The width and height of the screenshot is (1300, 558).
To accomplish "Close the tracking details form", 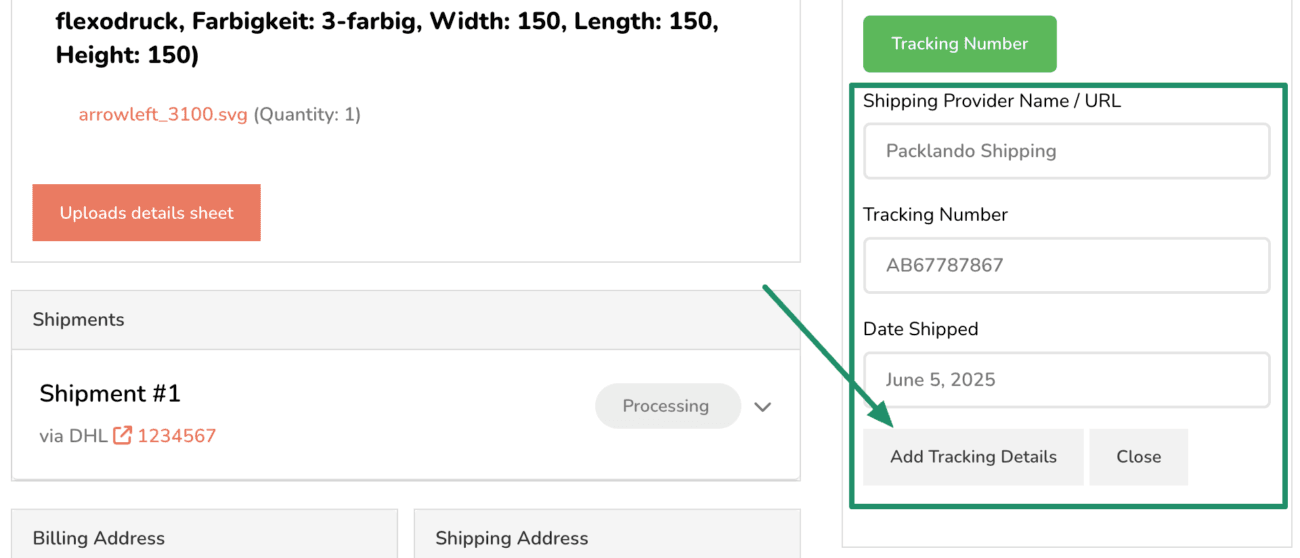I will [1139, 457].
